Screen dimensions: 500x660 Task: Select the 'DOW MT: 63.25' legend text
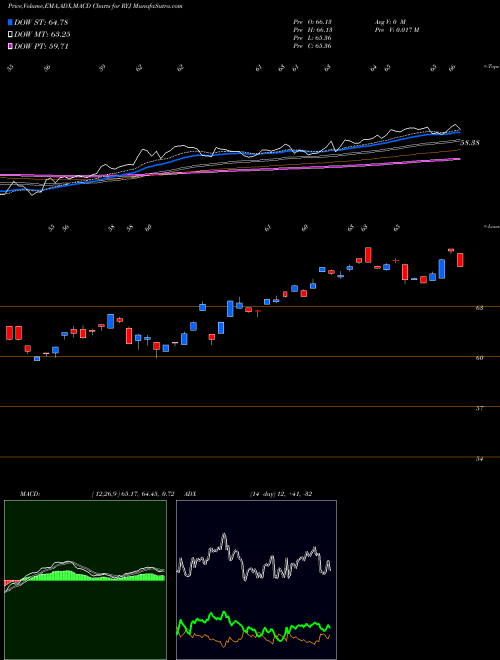click(x=43, y=35)
